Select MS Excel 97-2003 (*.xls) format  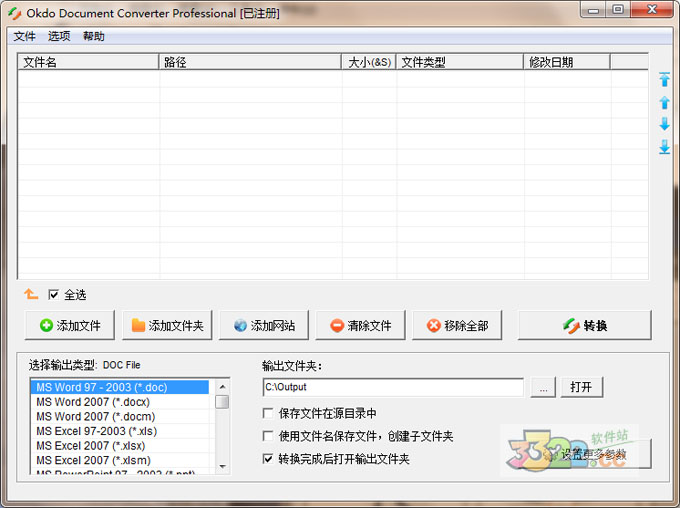[120, 431]
